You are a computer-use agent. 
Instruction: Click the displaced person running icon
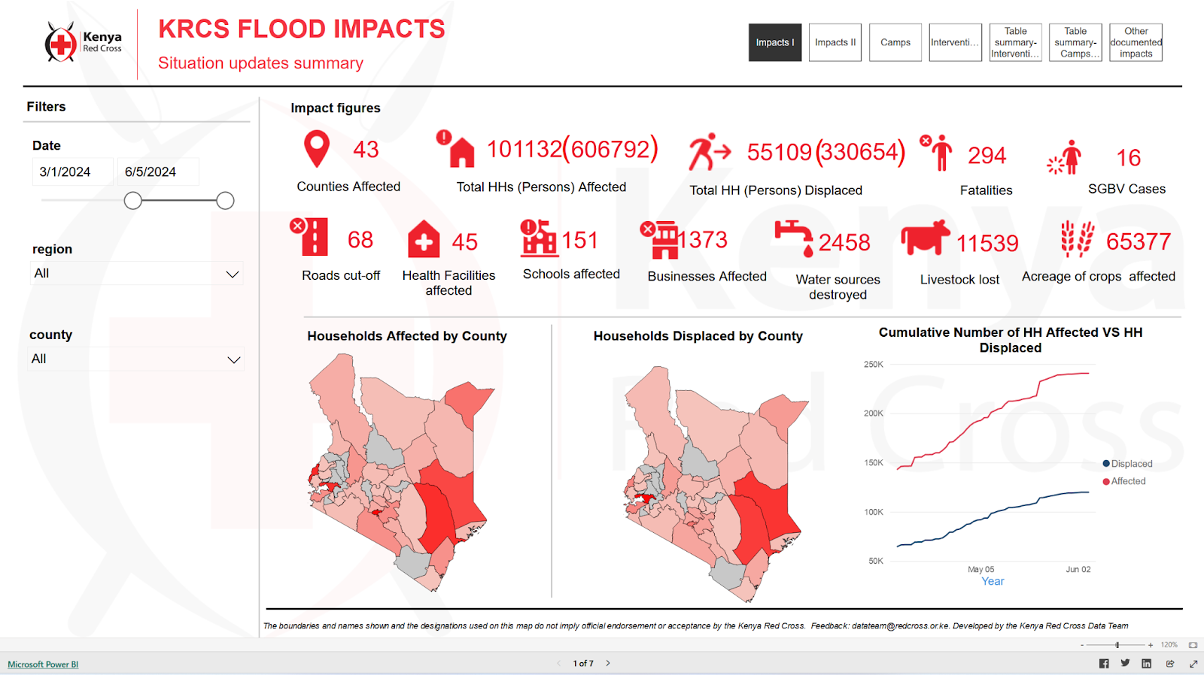click(x=706, y=149)
